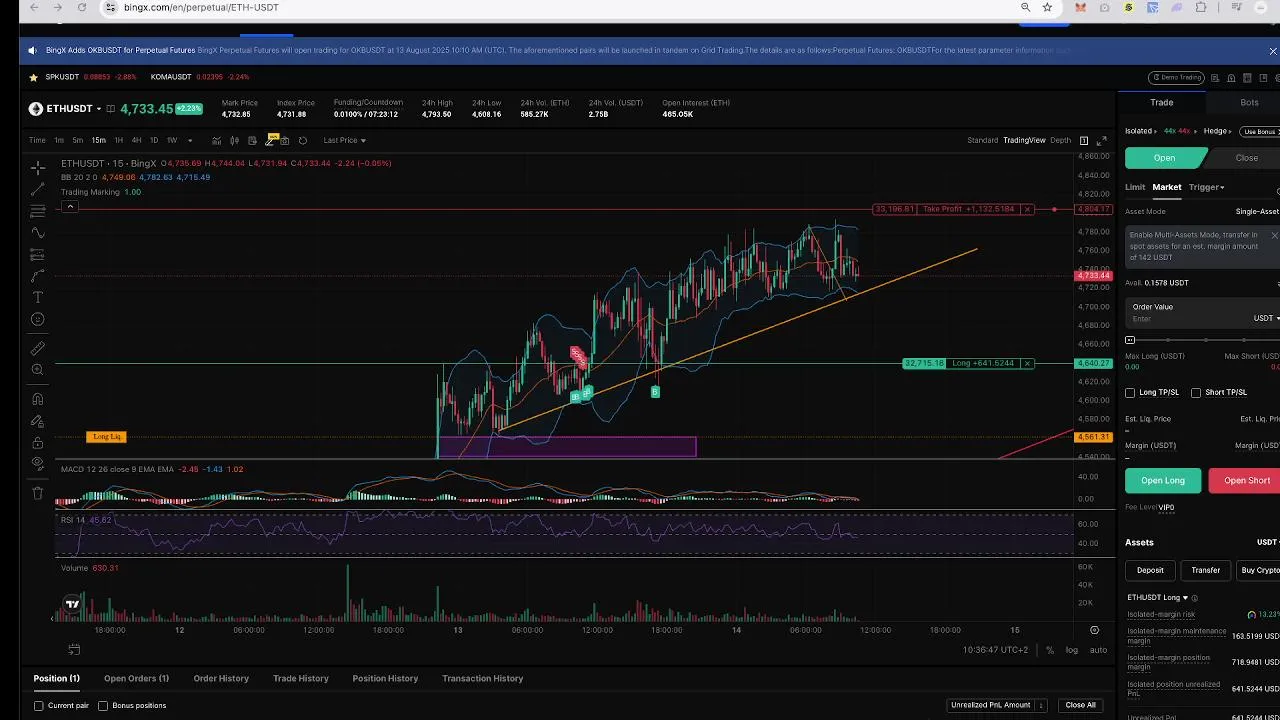The width and height of the screenshot is (1280, 720).
Task: Open chart settings gear at bottom right
Action: 1094,630
